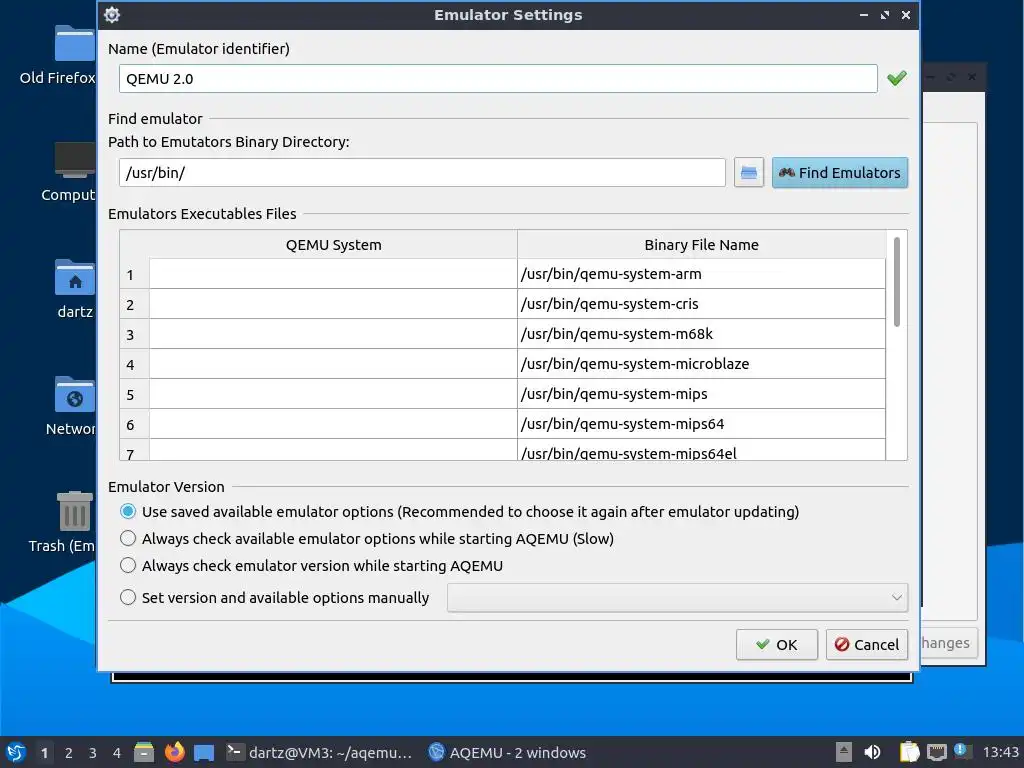Click the Cancel button

867,645
